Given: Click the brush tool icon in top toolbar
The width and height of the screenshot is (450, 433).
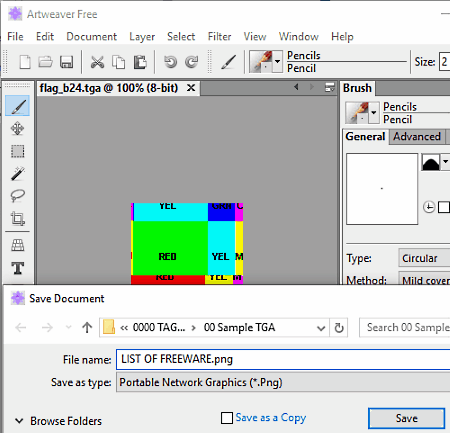Looking at the screenshot, I should 229,62.
